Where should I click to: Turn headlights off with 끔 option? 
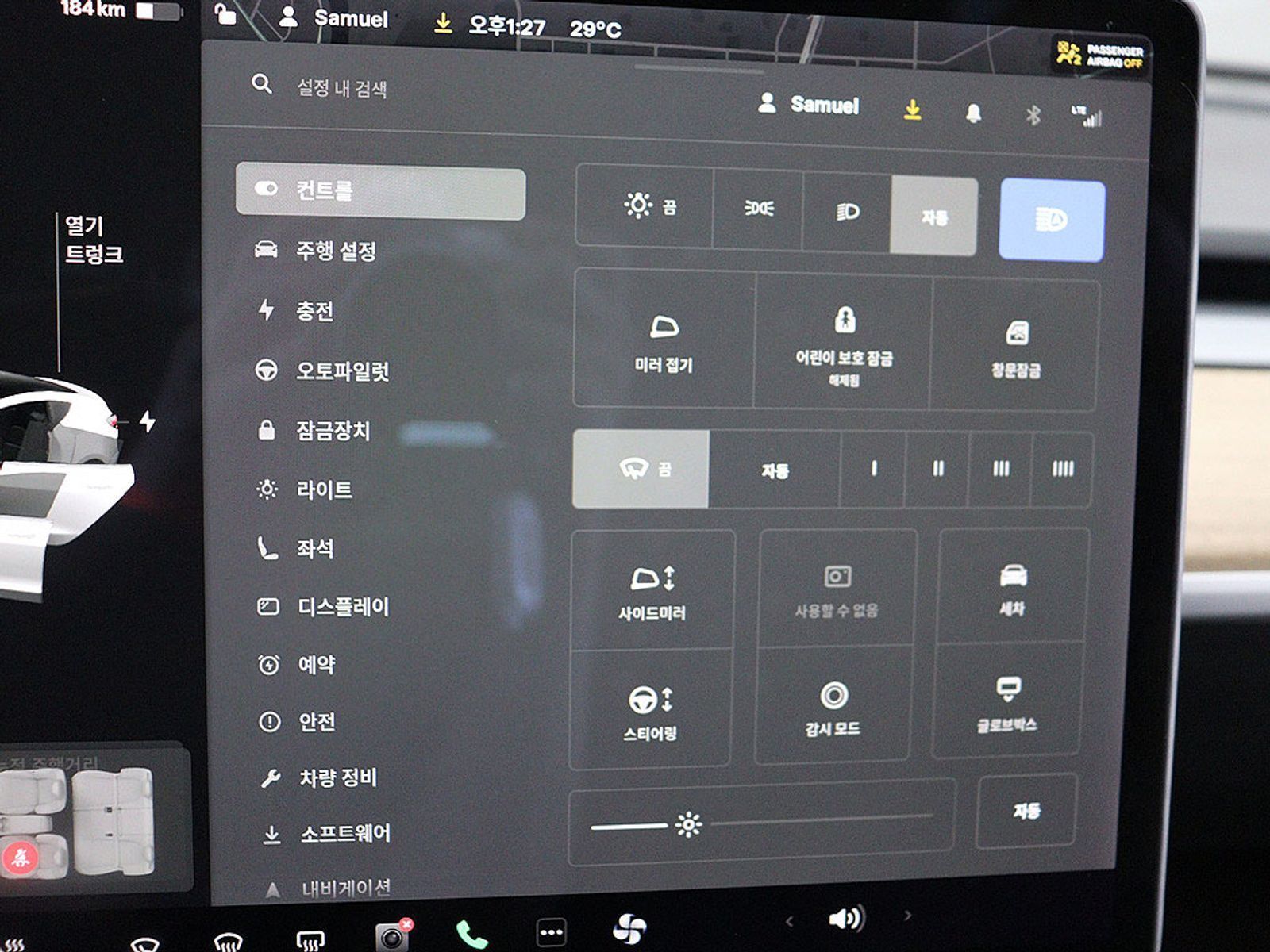tap(645, 206)
